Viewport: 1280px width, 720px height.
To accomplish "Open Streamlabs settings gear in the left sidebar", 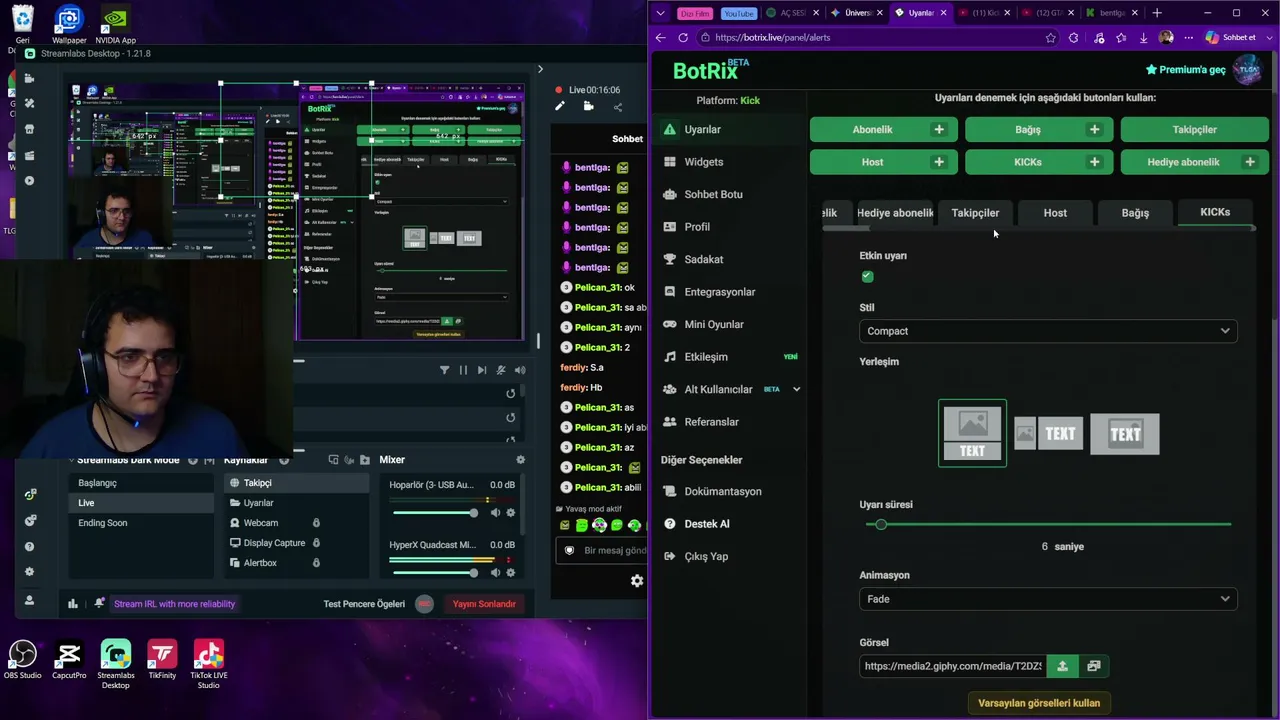I will coord(29,572).
